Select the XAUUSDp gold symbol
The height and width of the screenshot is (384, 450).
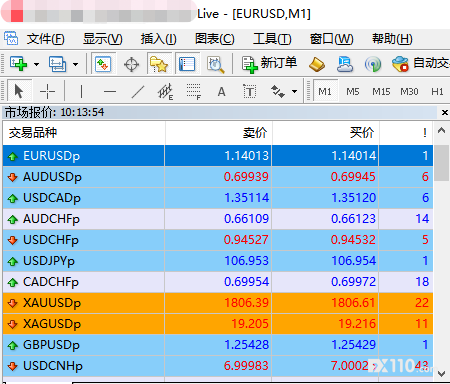pos(52,303)
